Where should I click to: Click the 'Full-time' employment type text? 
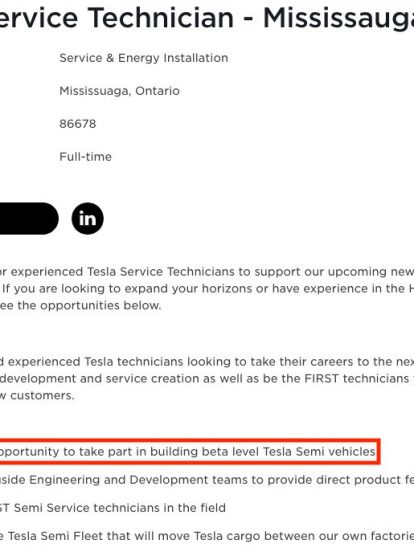(85, 157)
